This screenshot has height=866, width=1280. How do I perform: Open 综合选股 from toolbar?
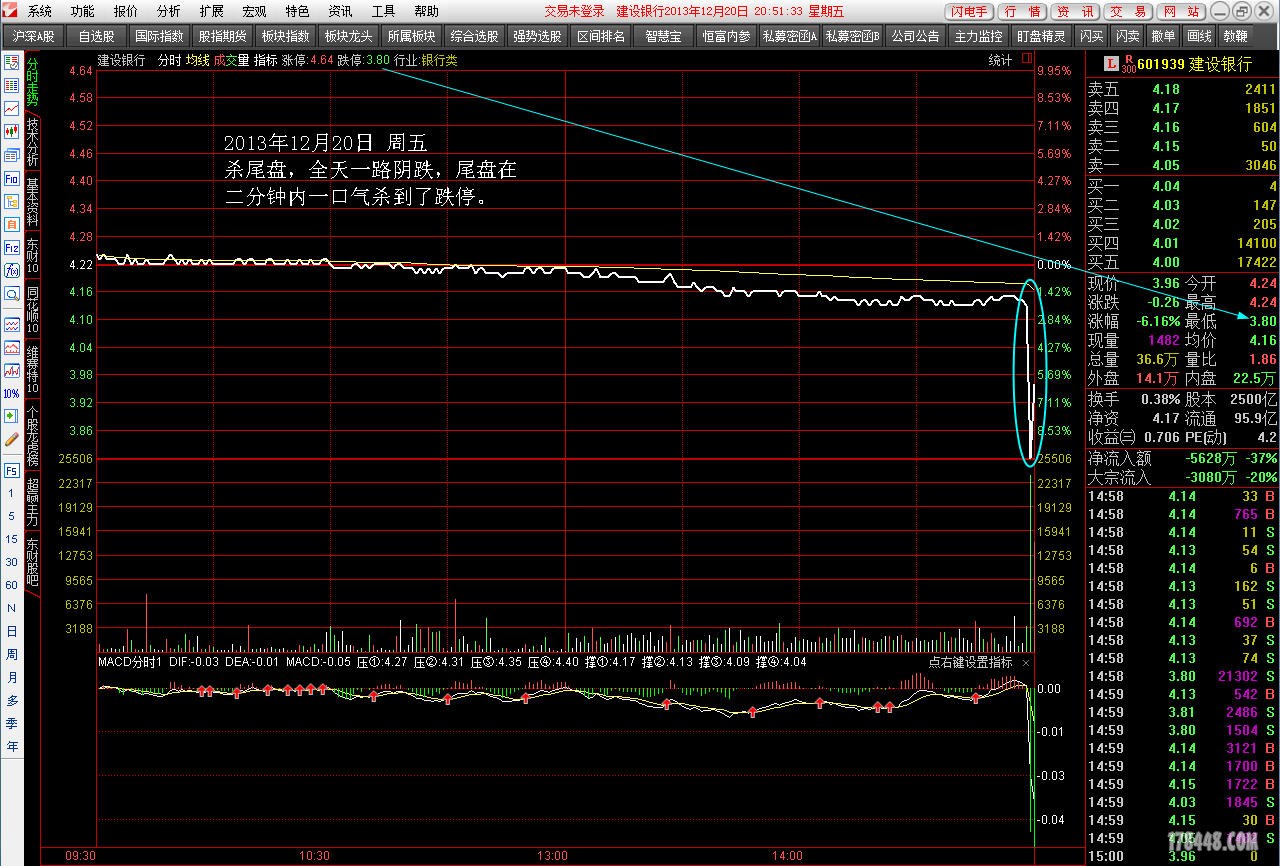tap(474, 35)
